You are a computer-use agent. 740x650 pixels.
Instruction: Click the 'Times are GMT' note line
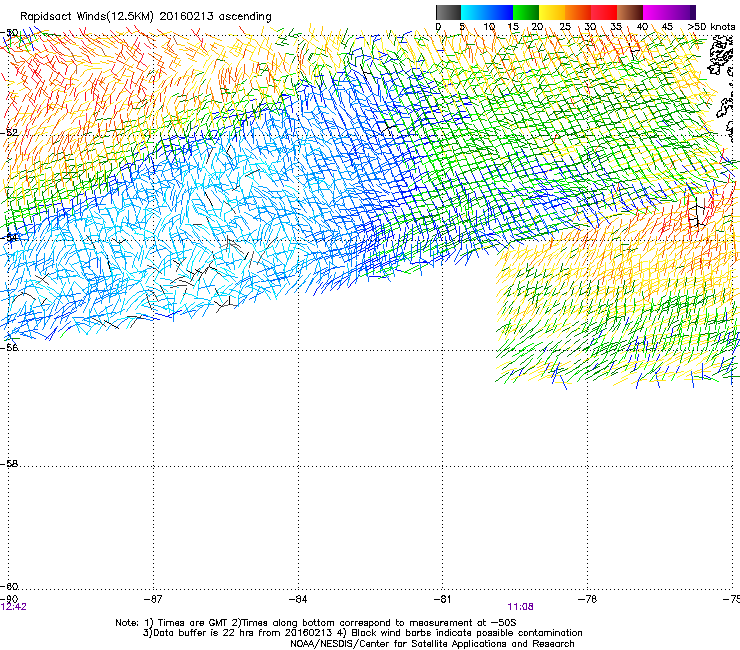click(x=316, y=623)
